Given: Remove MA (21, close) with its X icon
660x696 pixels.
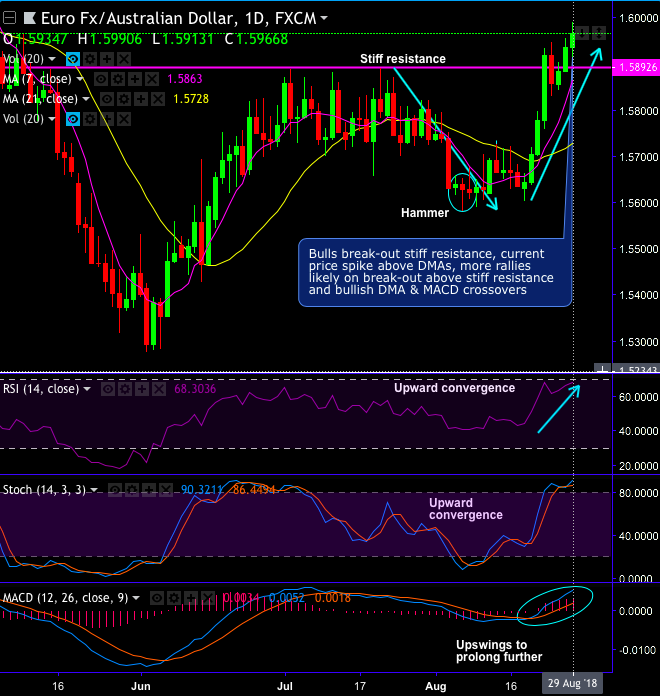Looking at the screenshot, I should pyautogui.click(x=158, y=99).
